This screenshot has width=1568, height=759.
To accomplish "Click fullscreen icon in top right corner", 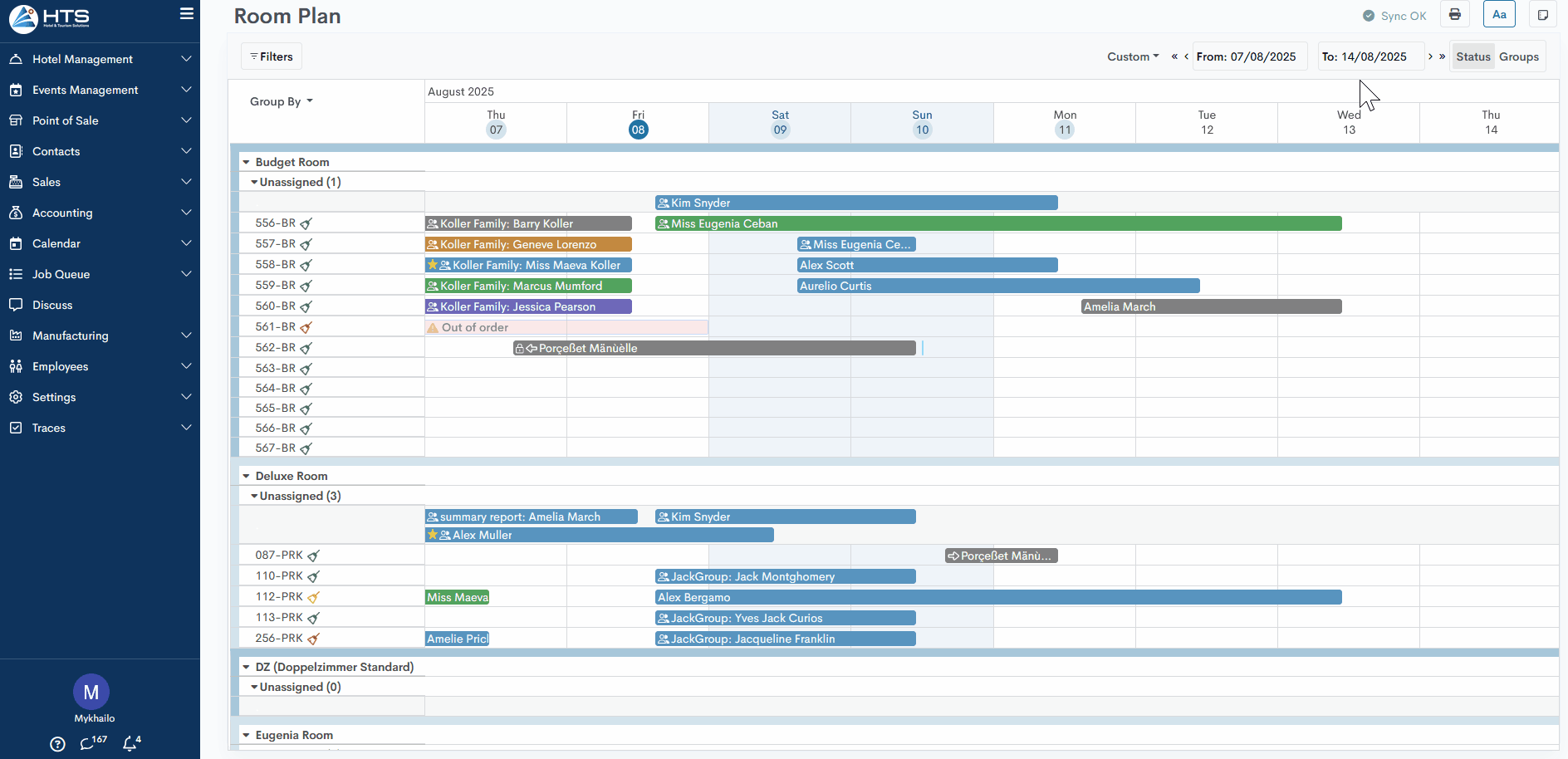I will coord(1542,15).
